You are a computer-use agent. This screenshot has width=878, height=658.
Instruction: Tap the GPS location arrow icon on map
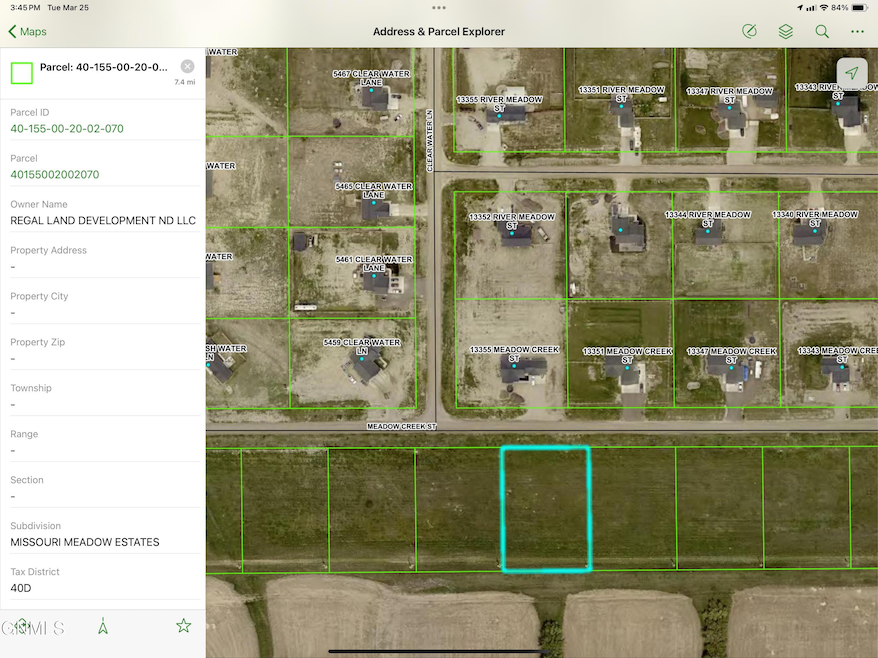[852, 72]
